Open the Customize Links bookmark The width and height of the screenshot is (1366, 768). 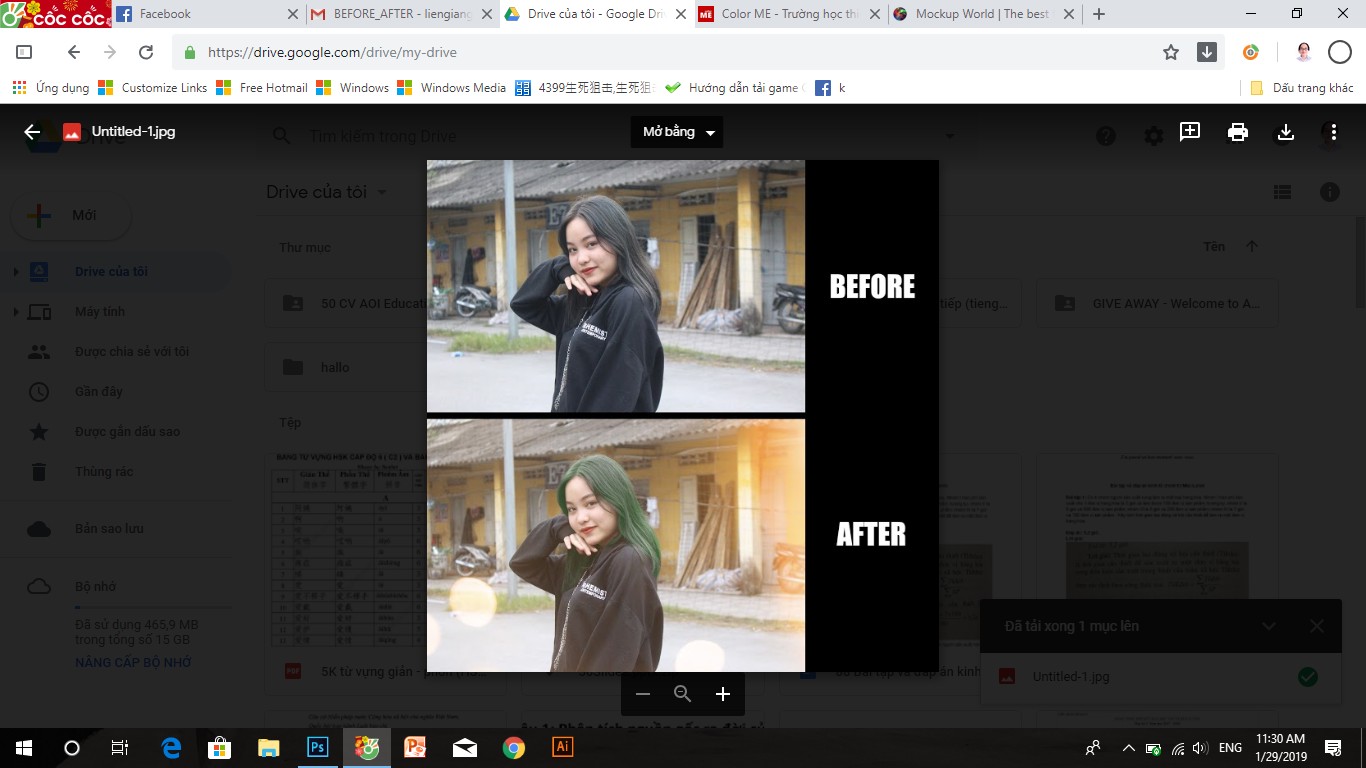(x=152, y=88)
